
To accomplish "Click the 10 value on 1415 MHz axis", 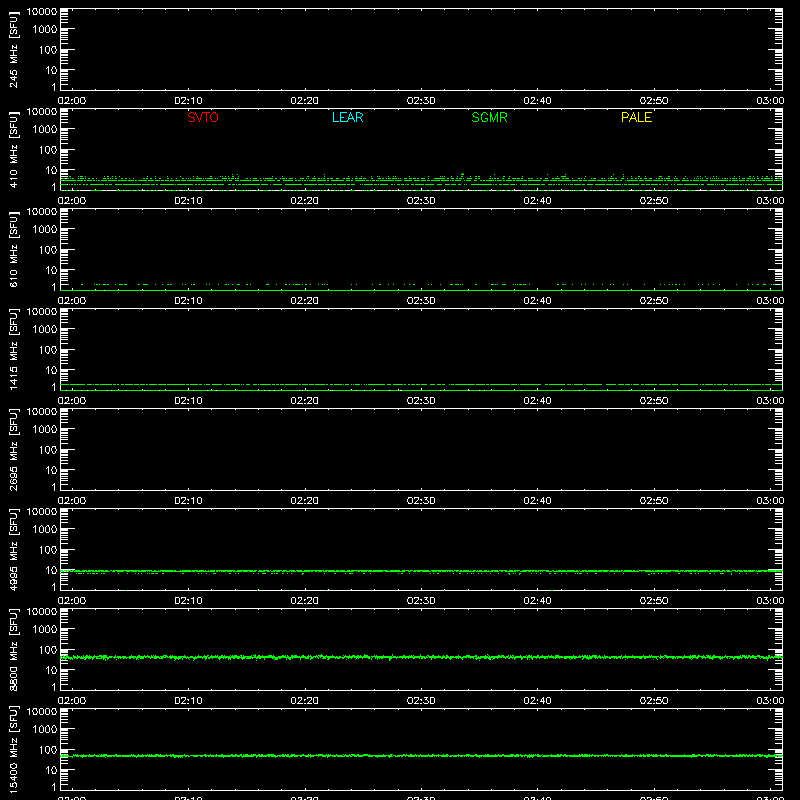I will [x=52, y=370].
